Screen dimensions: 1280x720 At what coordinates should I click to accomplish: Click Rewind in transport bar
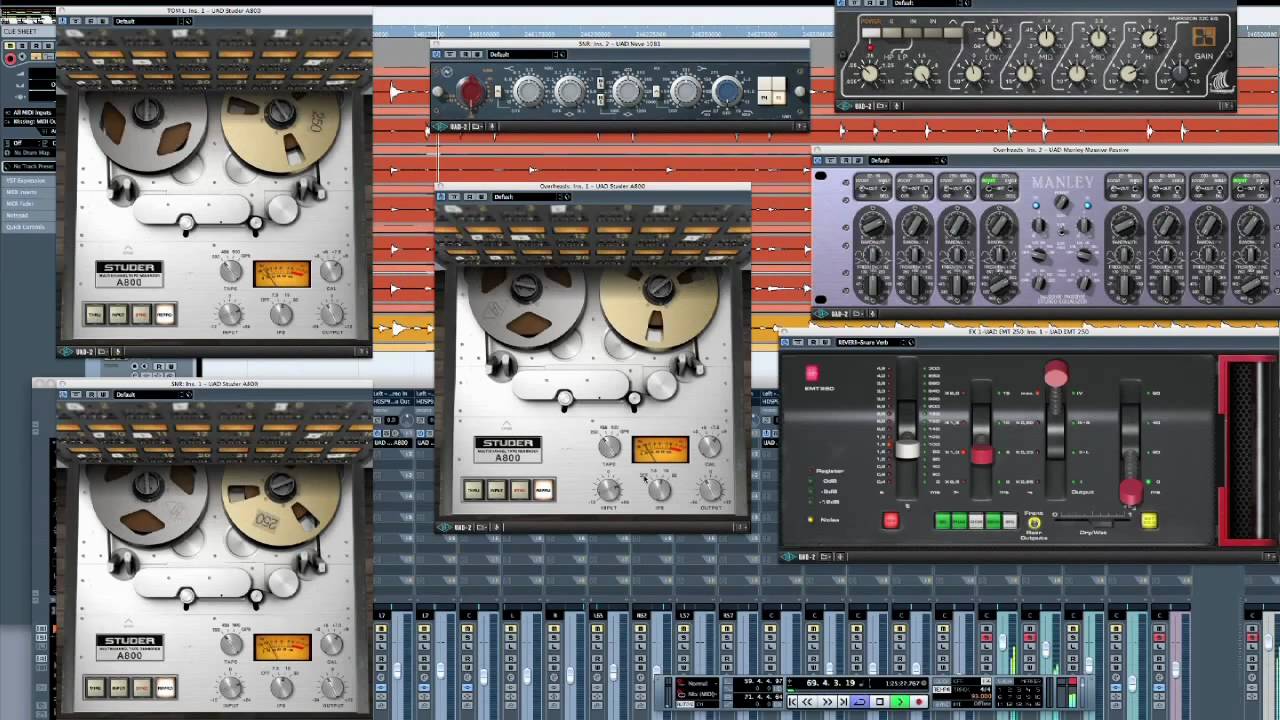[x=807, y=702]
